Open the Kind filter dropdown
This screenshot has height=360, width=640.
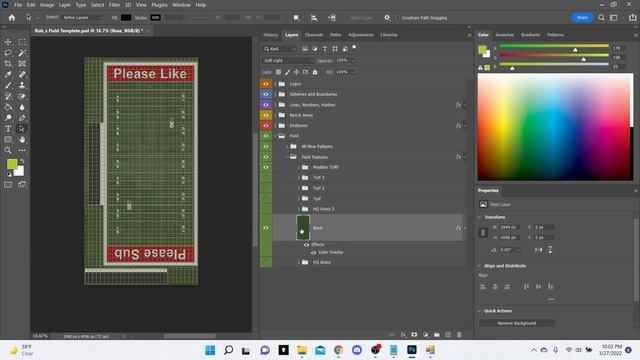click(280, 49)
